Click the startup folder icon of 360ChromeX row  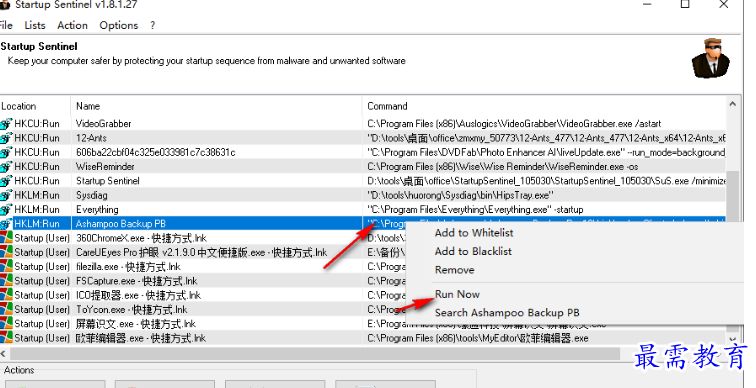6,238
